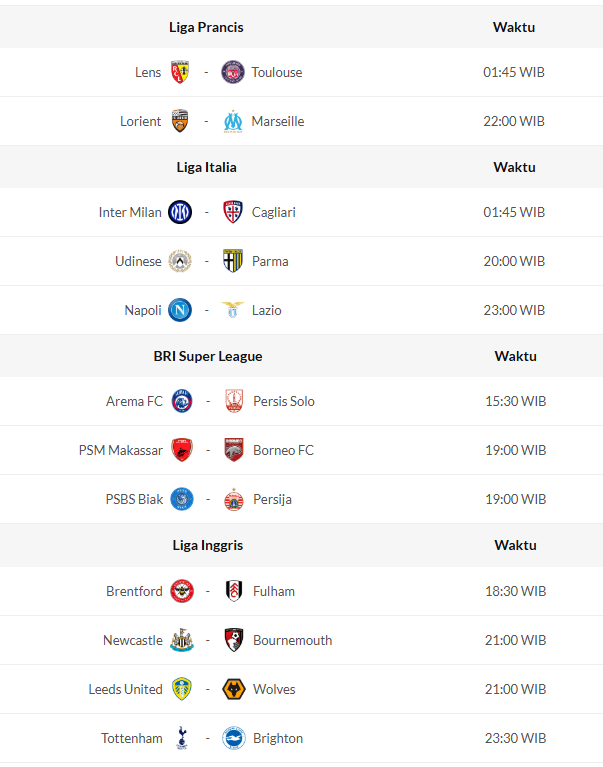Click the BRI Super League header
The height and width of the screenshot is (767, 603).
point(208,356)
